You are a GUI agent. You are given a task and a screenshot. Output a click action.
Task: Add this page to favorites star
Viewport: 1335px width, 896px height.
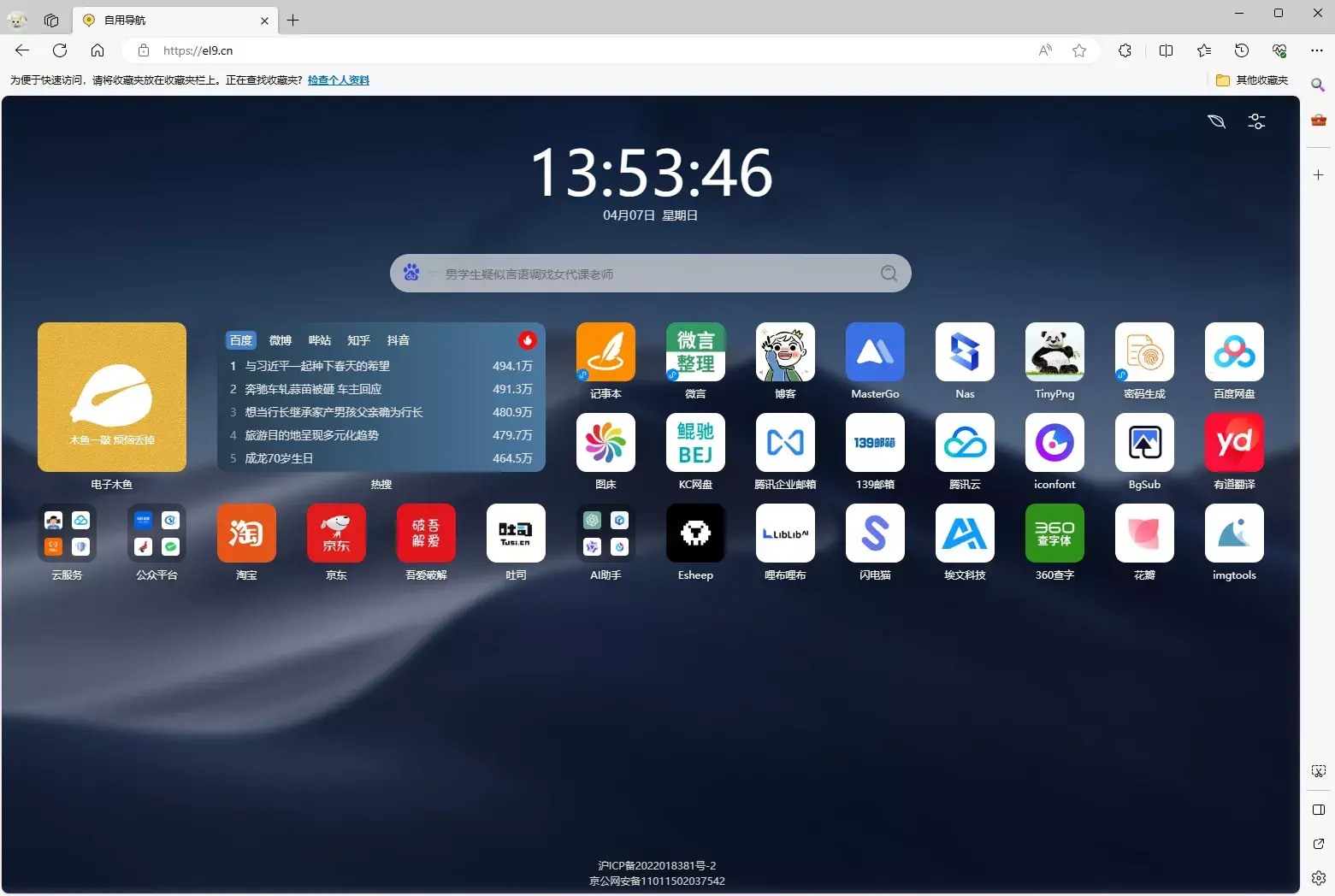point(1079,50)
